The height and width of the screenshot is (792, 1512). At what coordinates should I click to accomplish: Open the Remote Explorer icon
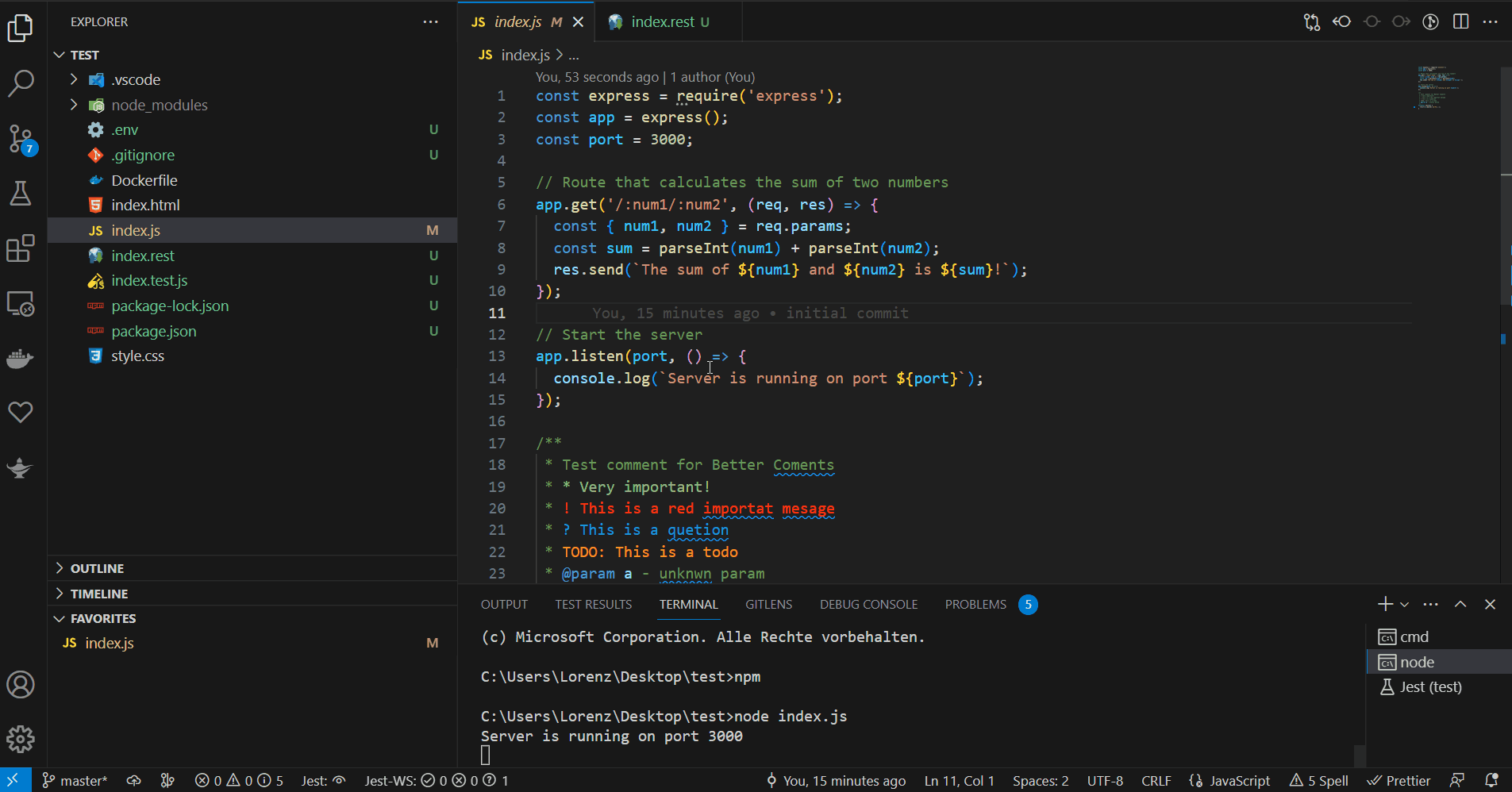[20, 304]
